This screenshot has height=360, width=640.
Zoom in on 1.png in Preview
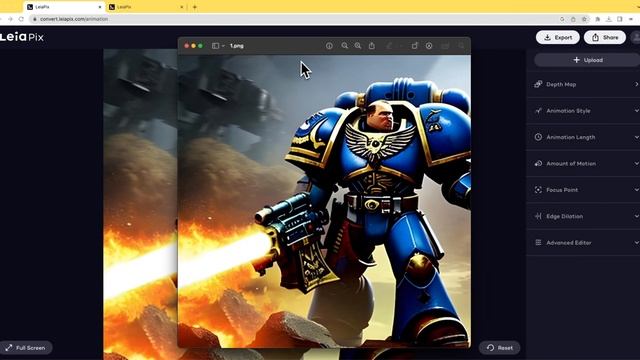pos(358,46)
